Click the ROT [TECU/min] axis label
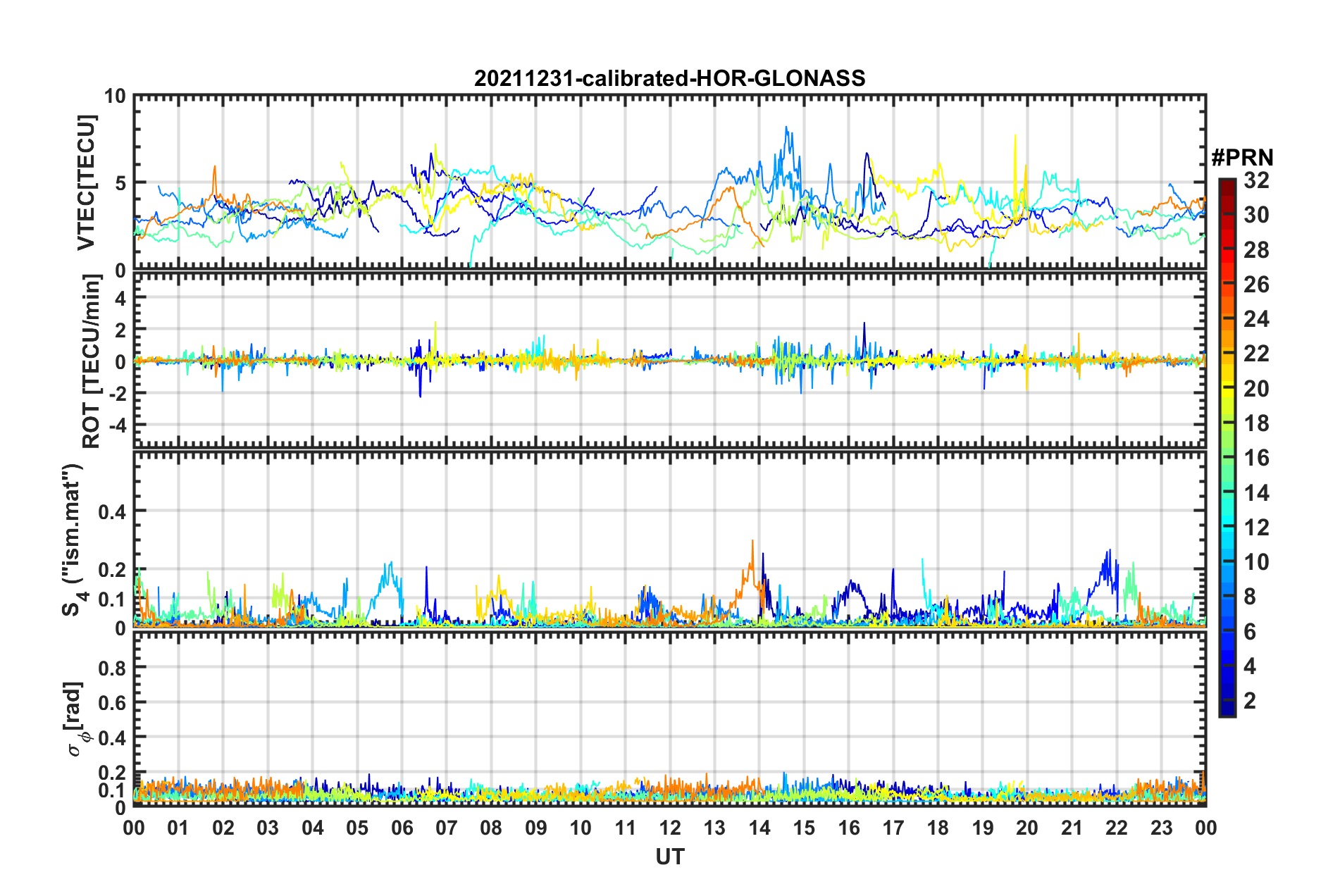Viewport: 1340px width, 896px height. click(x=91, y=361)
